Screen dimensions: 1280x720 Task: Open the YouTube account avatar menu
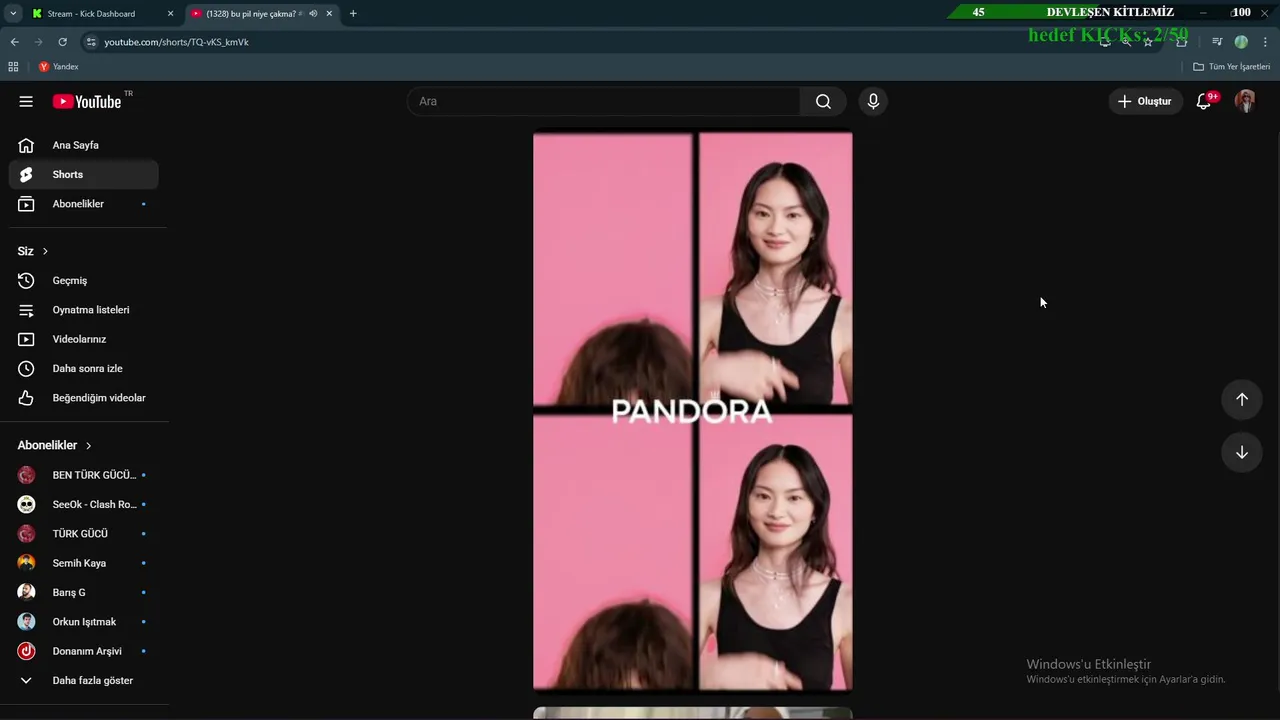coord(1245,101)
